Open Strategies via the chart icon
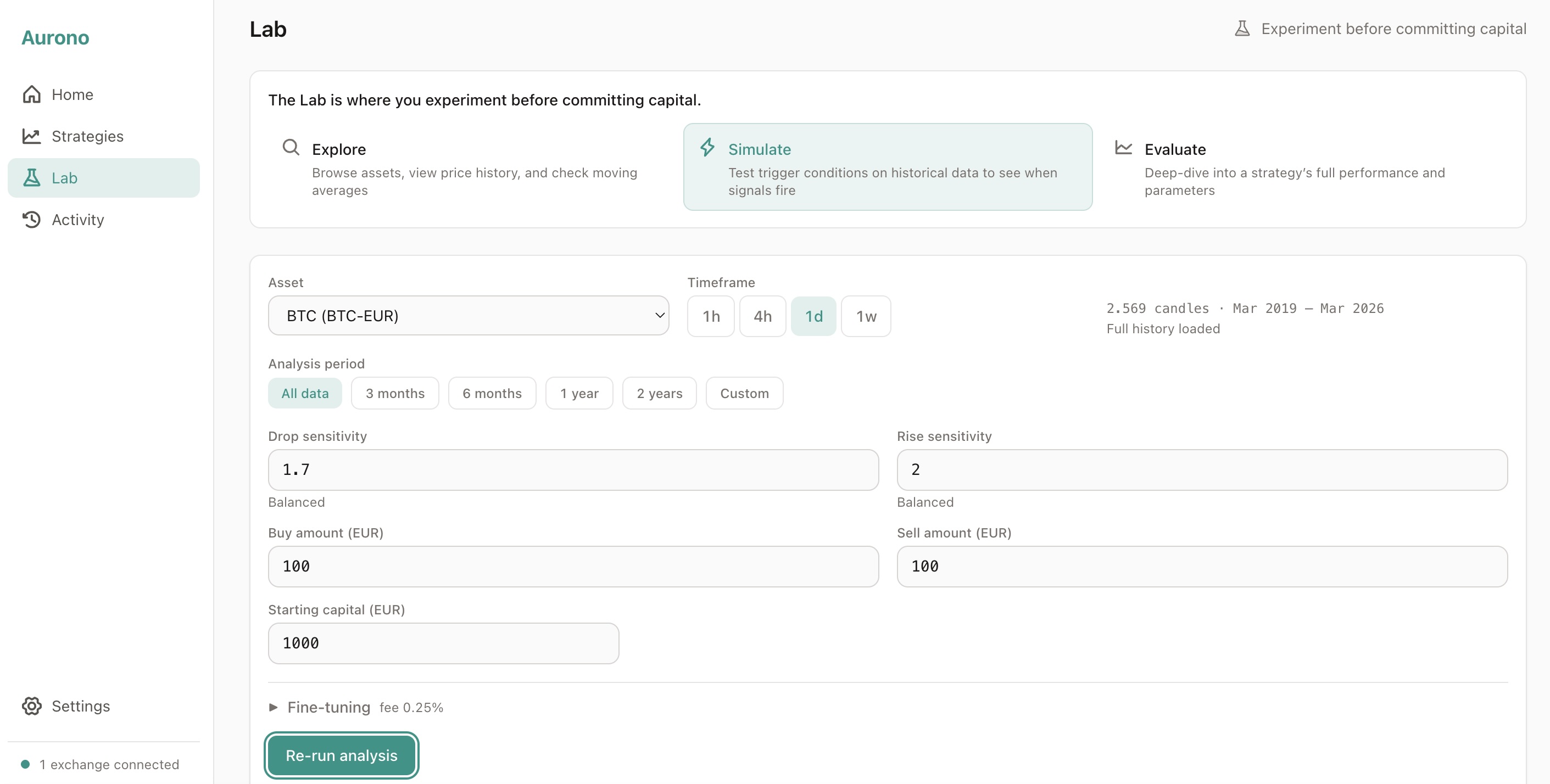Viewport: 1550px width, 784px height. point(32,136)
